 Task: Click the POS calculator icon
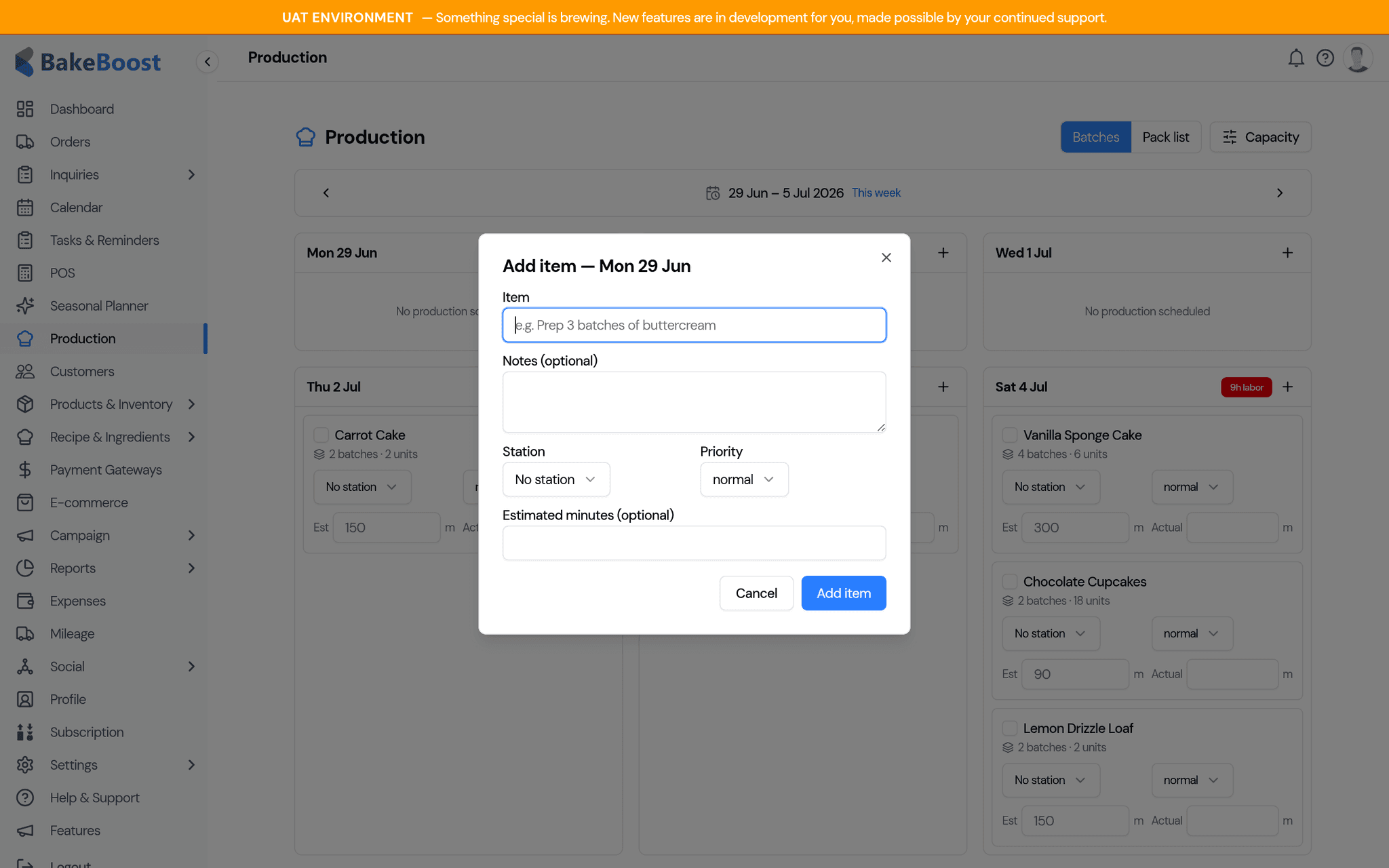tap(25, 273)
